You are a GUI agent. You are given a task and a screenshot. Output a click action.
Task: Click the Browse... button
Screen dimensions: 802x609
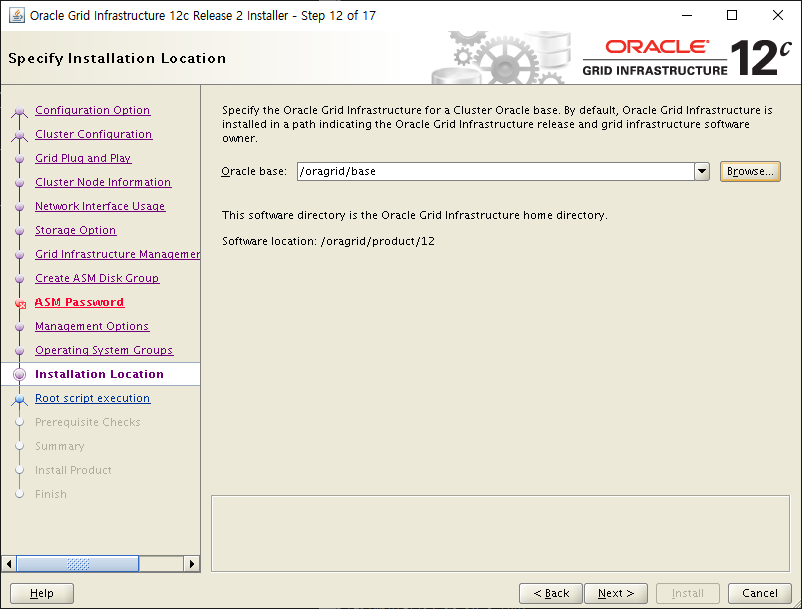point(750,171)
